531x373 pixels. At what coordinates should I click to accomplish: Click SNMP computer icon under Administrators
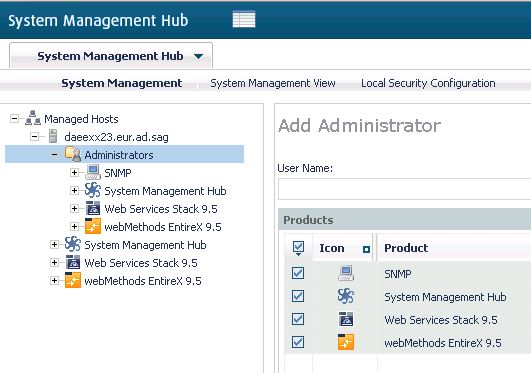click(93, 172)
